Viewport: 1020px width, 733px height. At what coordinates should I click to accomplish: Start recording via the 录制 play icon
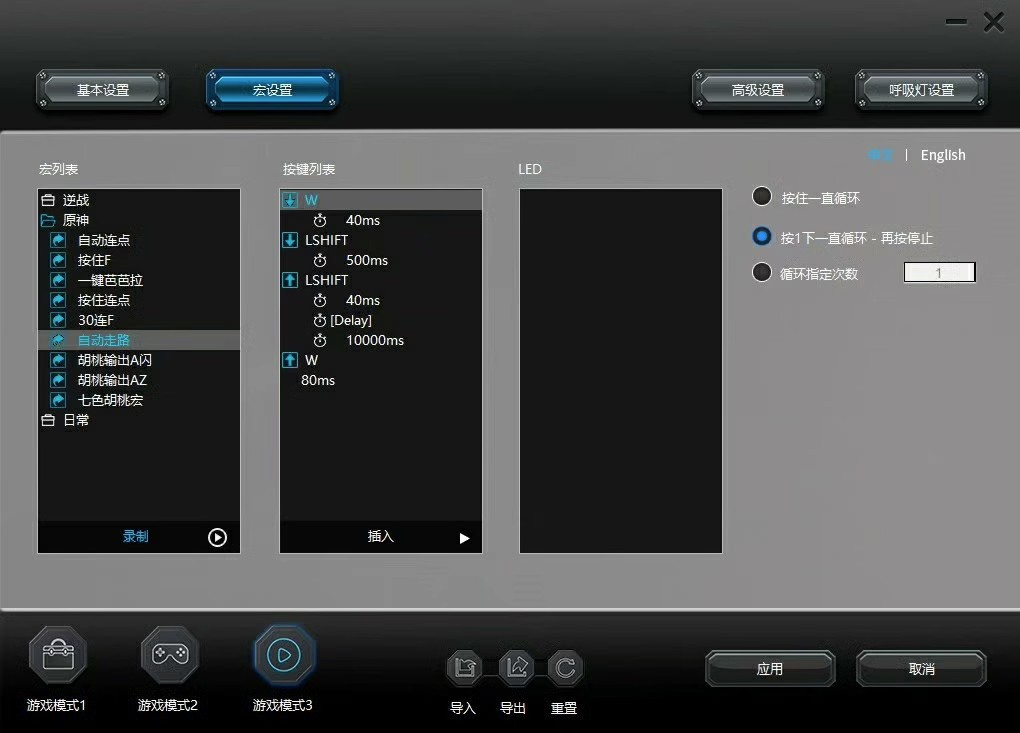click(217, 537)
